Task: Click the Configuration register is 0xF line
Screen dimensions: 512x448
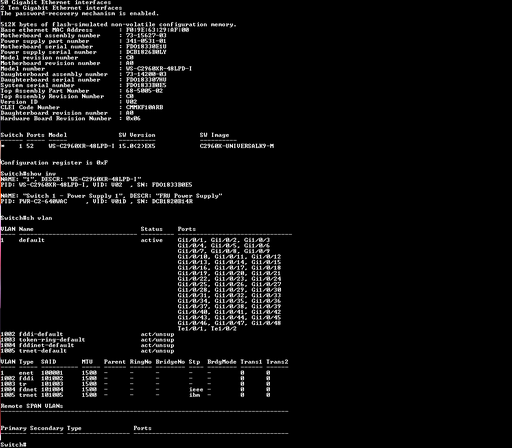Action: 54,163
